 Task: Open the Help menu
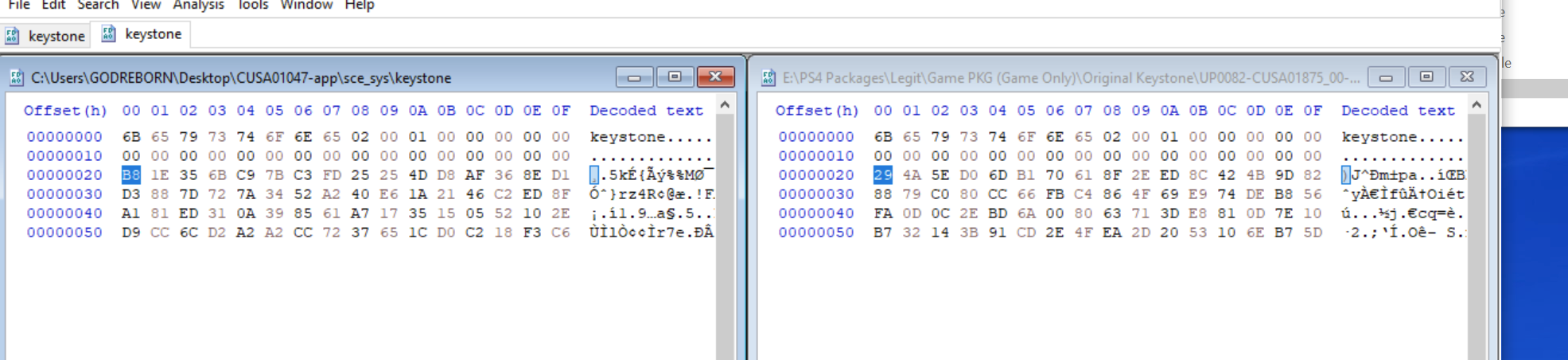pyautogui.click(x=360, y=5)
